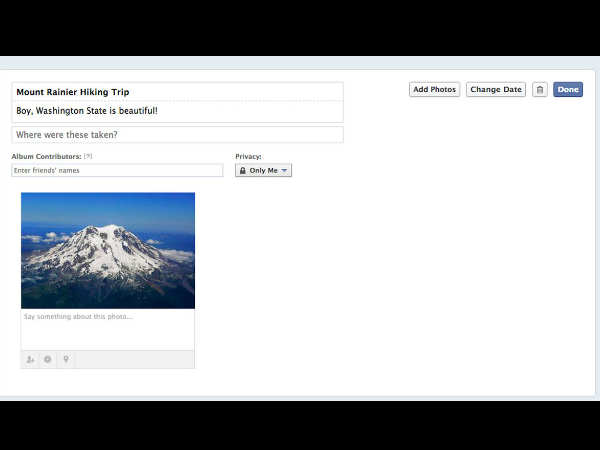
Task: Delete the album with the trash icon
Action: (x=540, y=90)
